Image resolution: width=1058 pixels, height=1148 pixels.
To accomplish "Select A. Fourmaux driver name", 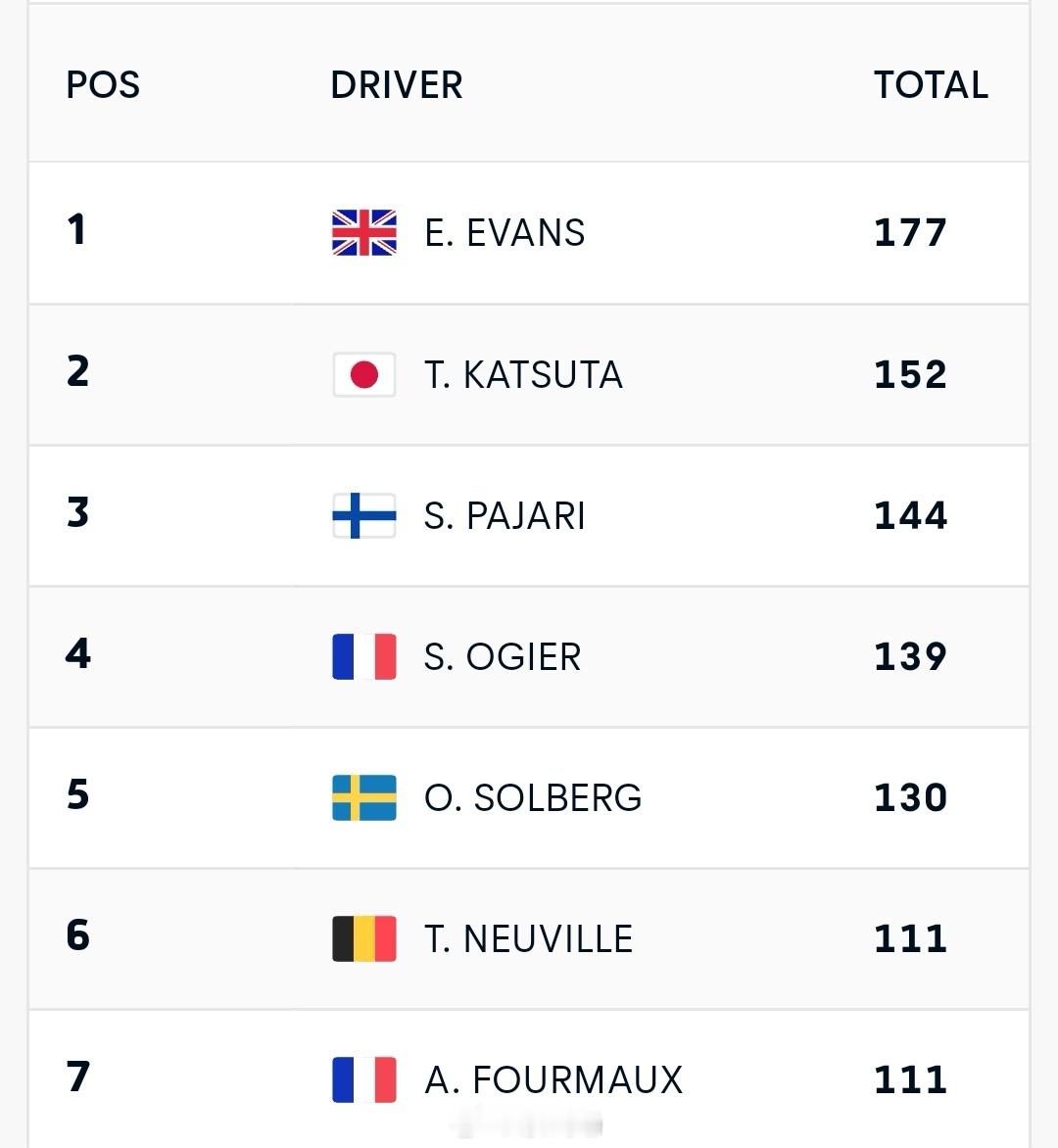I will [553, 1079].
